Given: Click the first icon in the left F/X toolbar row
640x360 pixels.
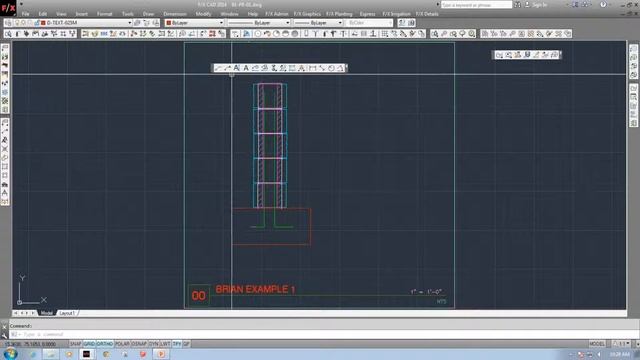Looking at the screenshot, I should [x=8, y=34].
